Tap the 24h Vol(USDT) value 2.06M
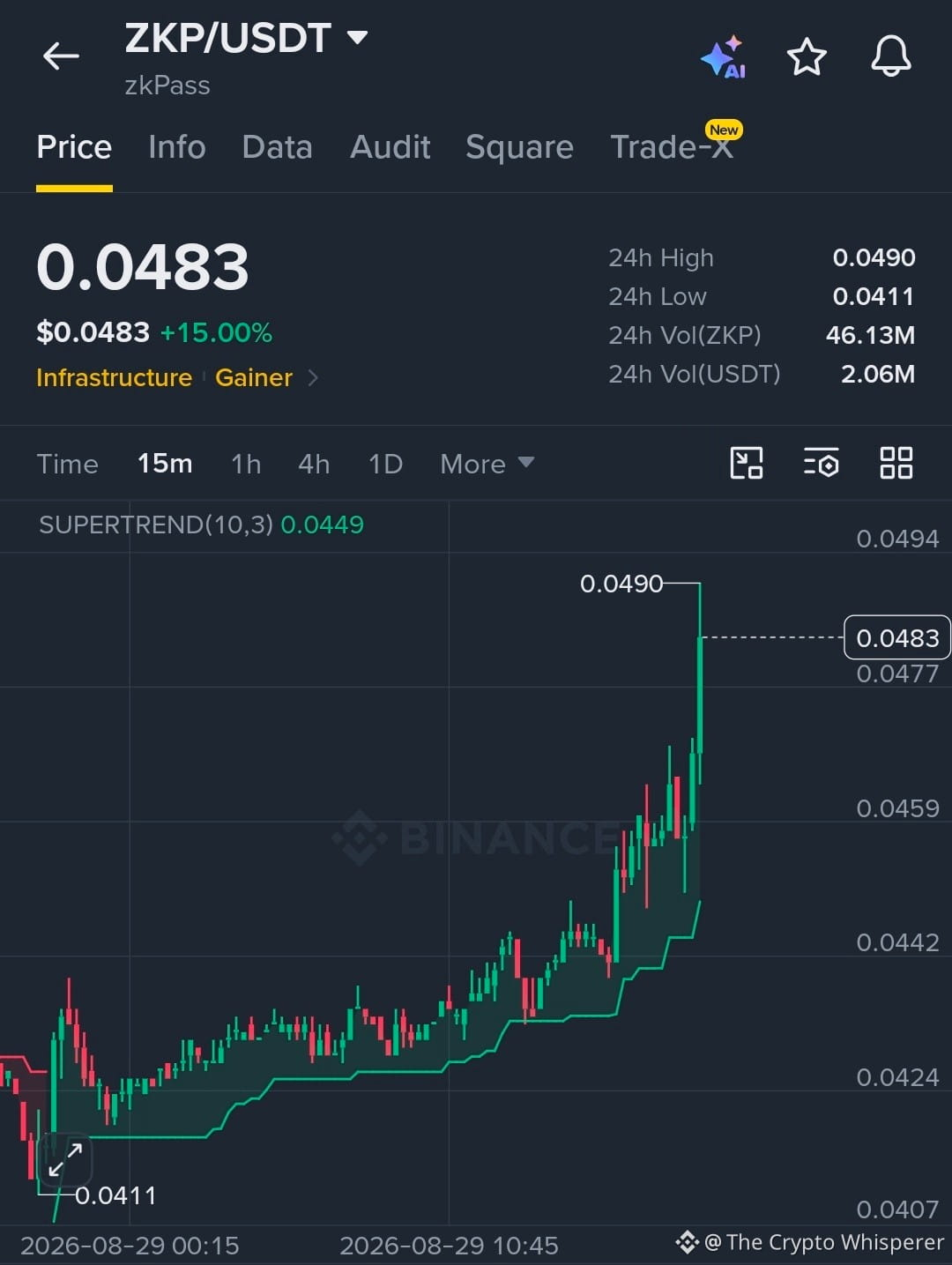The height and width of the screenshot is (1265, 952). tap(877, 374)
